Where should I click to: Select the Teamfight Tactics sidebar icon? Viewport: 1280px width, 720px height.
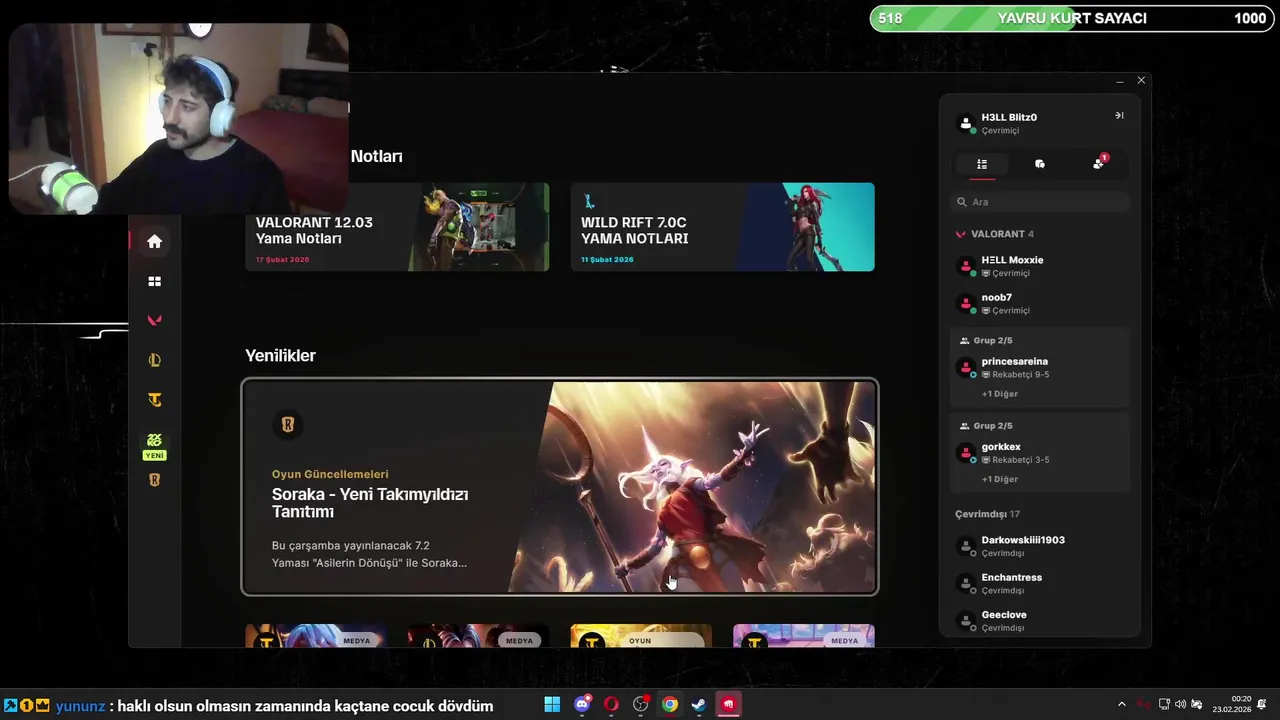pyautogui.click(x=154, y=400)
